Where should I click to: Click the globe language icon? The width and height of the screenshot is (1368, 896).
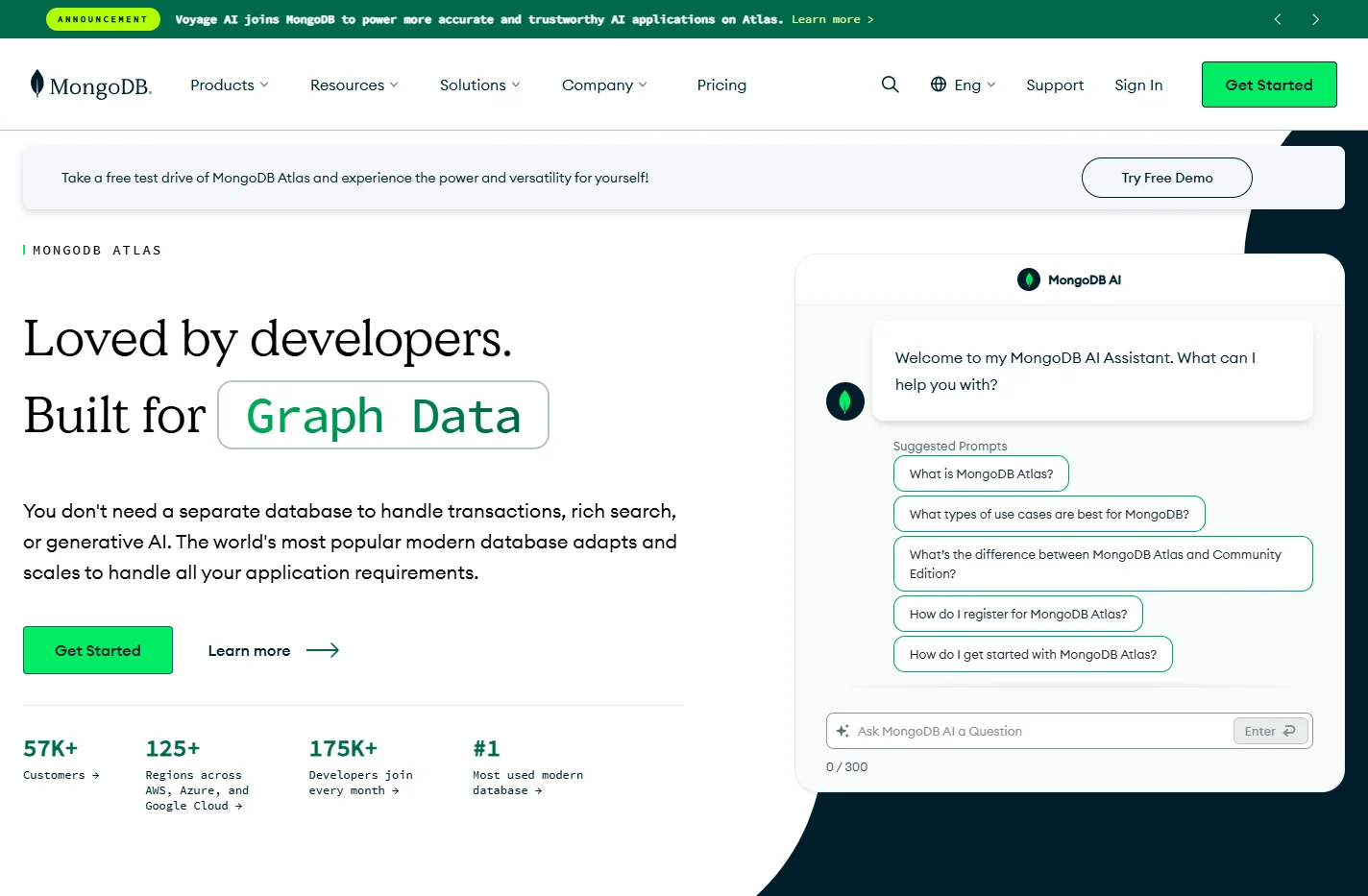939,85
